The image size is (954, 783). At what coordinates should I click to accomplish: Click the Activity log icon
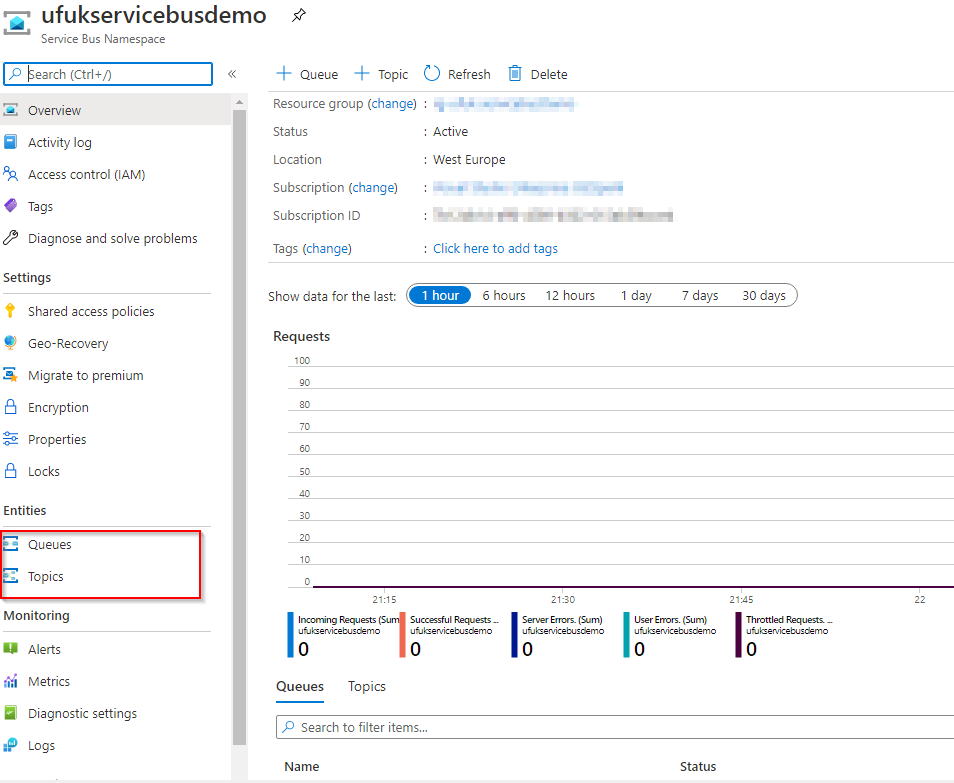click(10, 142)
